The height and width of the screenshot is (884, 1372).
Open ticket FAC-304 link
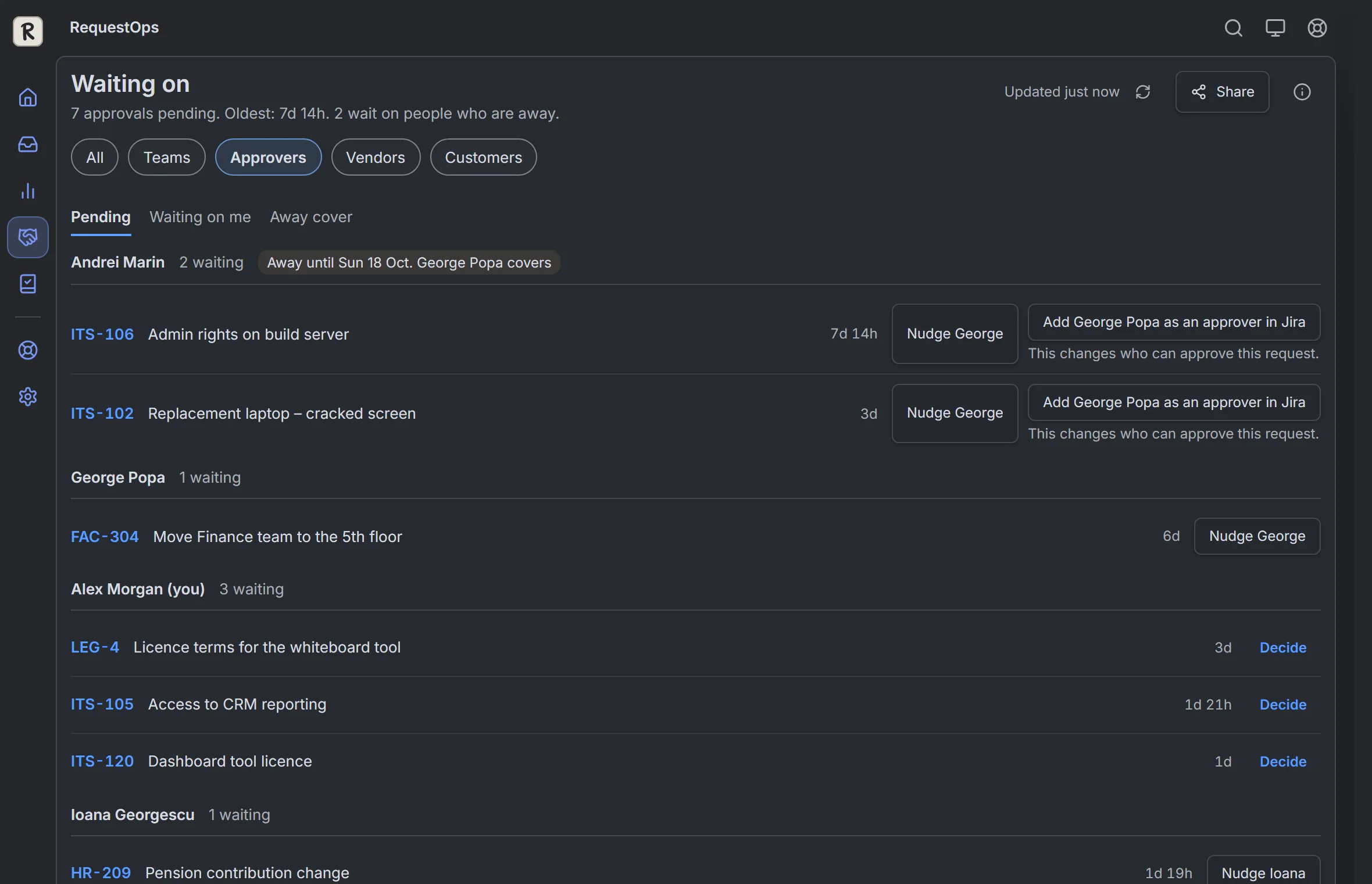(105, 537)
